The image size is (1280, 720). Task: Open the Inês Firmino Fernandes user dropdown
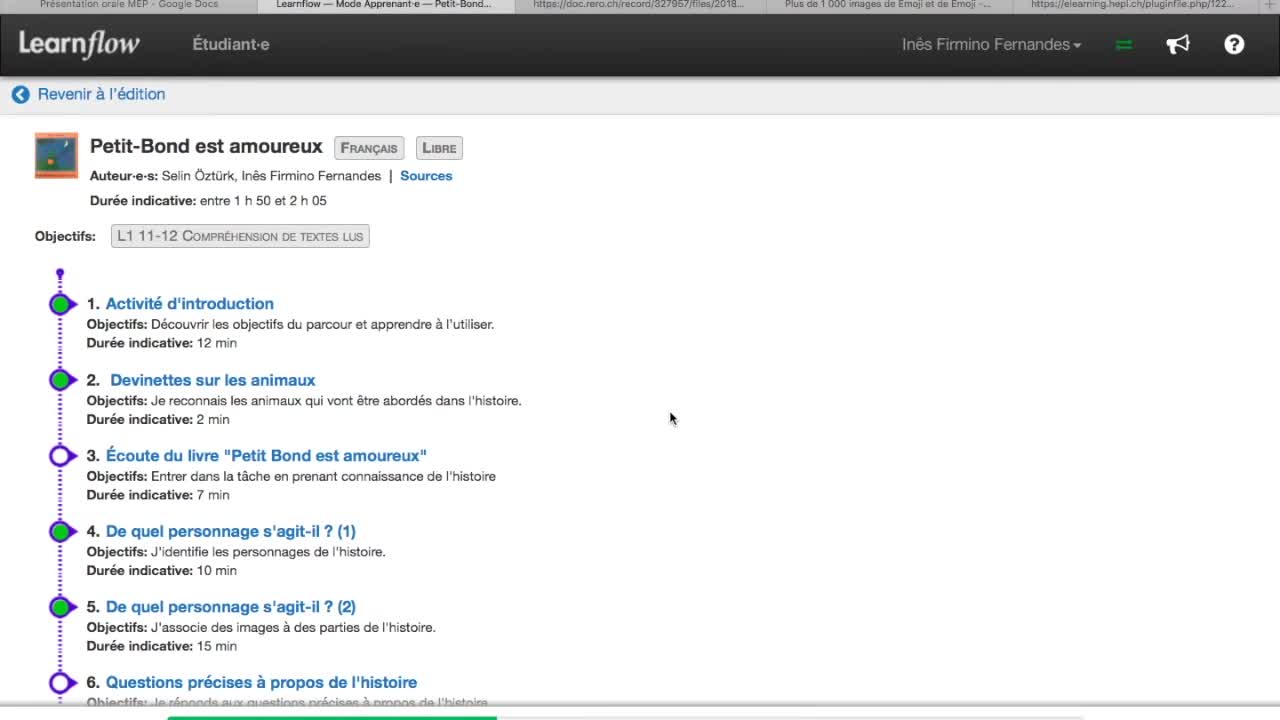coord(990,45)
